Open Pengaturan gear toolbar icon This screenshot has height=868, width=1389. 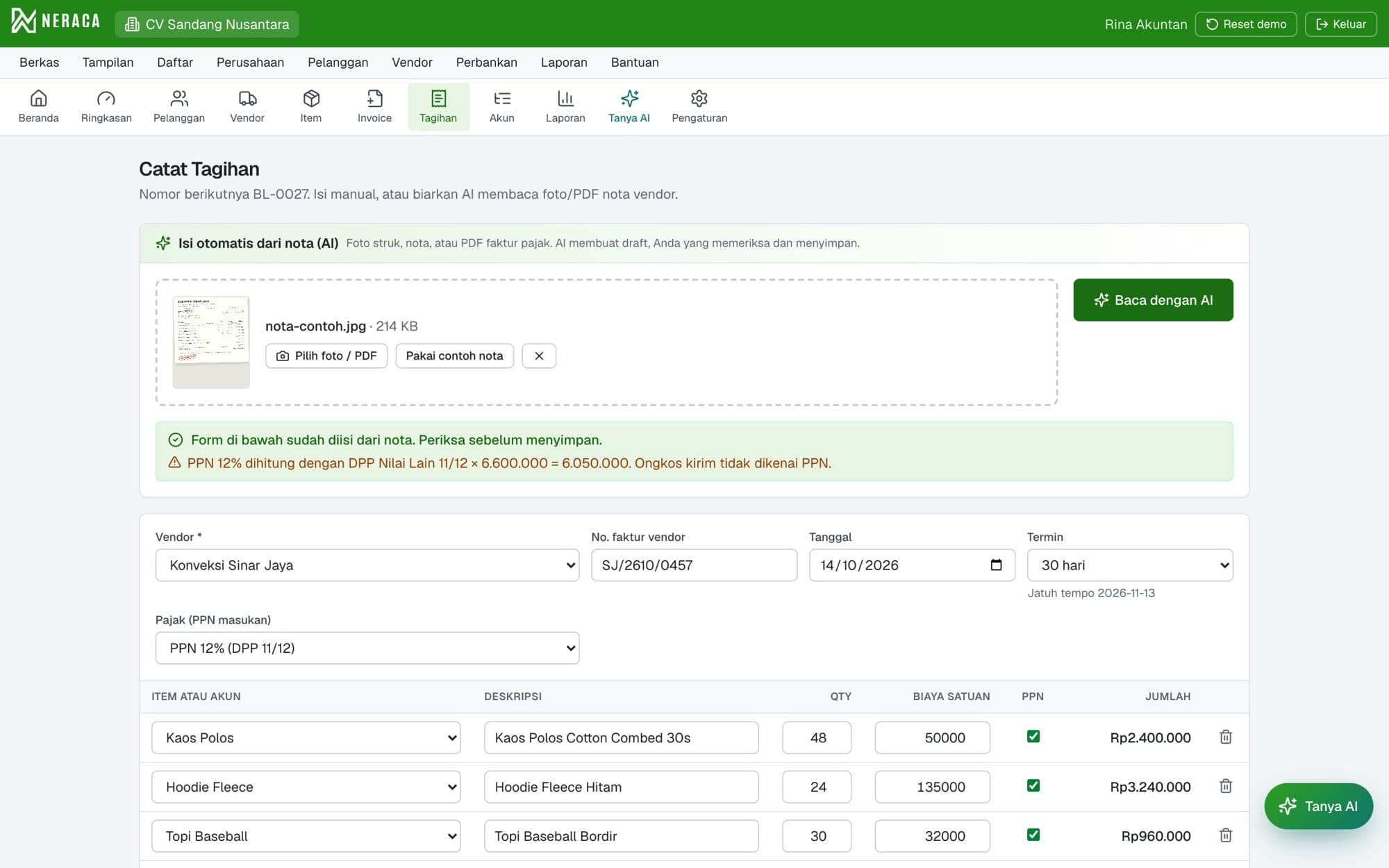pos(699,107)
